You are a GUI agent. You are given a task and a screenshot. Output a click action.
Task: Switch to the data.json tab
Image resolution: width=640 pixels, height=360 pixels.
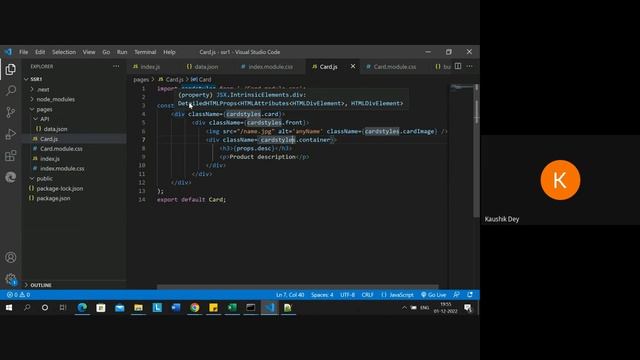click(206, 67)
